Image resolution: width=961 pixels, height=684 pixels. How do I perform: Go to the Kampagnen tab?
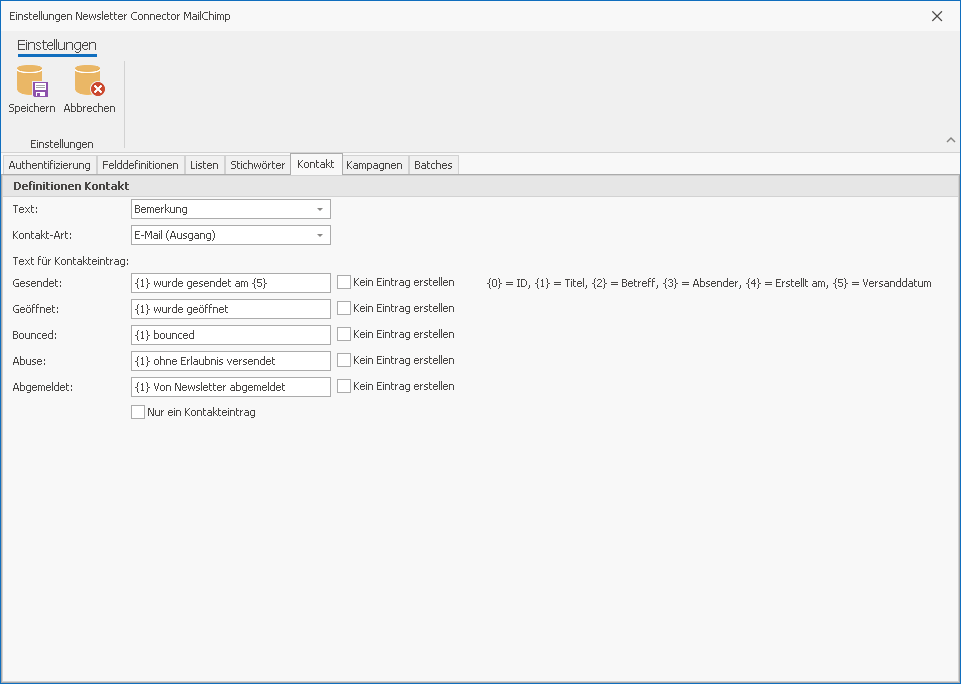point(374,165)
